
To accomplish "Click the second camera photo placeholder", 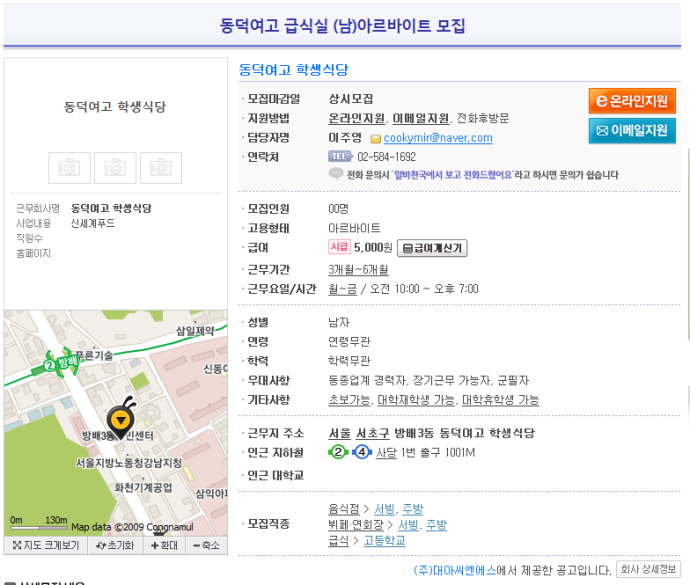I will (115, 168).
